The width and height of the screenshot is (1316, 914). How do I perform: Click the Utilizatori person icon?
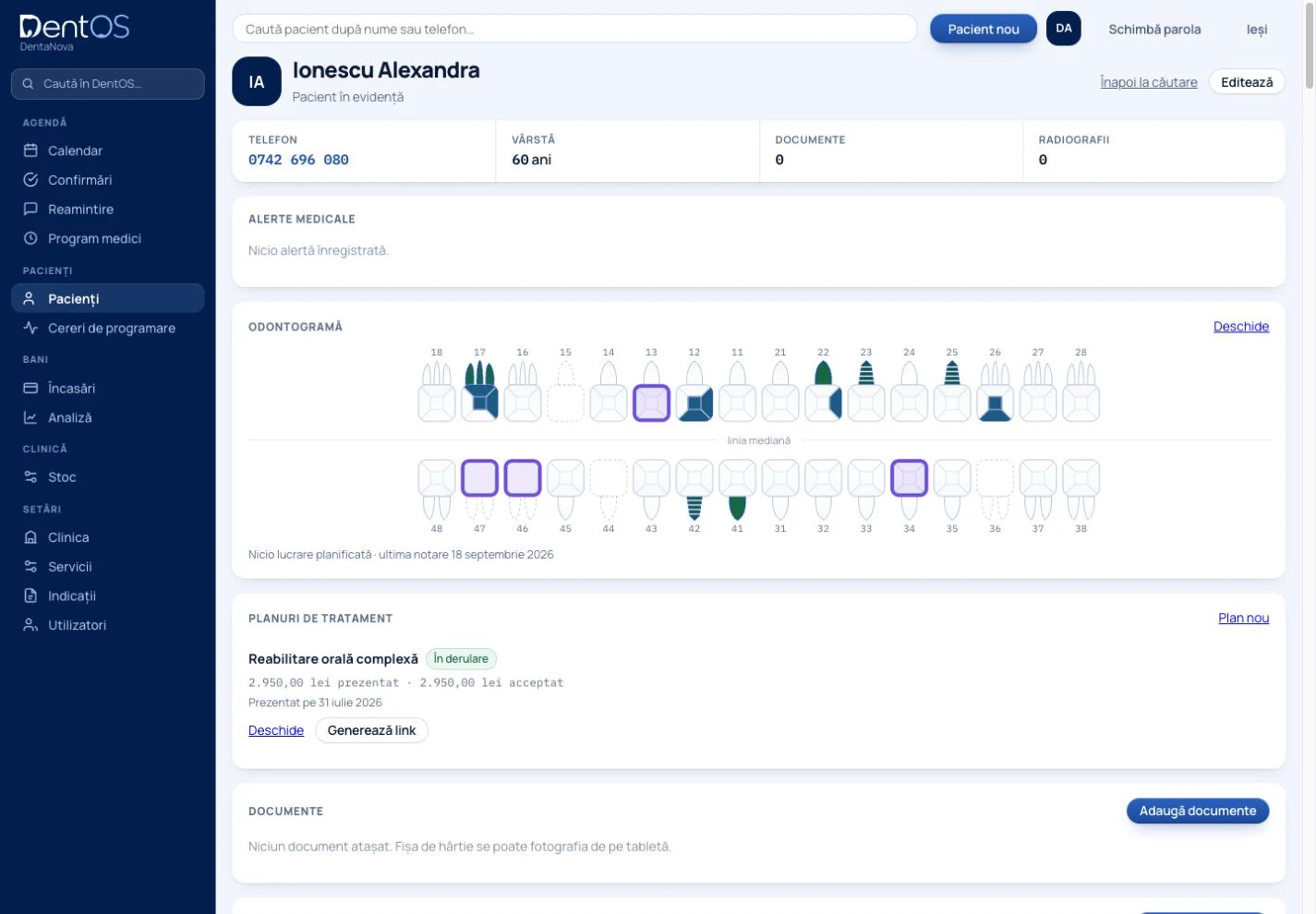coord(30,625)
